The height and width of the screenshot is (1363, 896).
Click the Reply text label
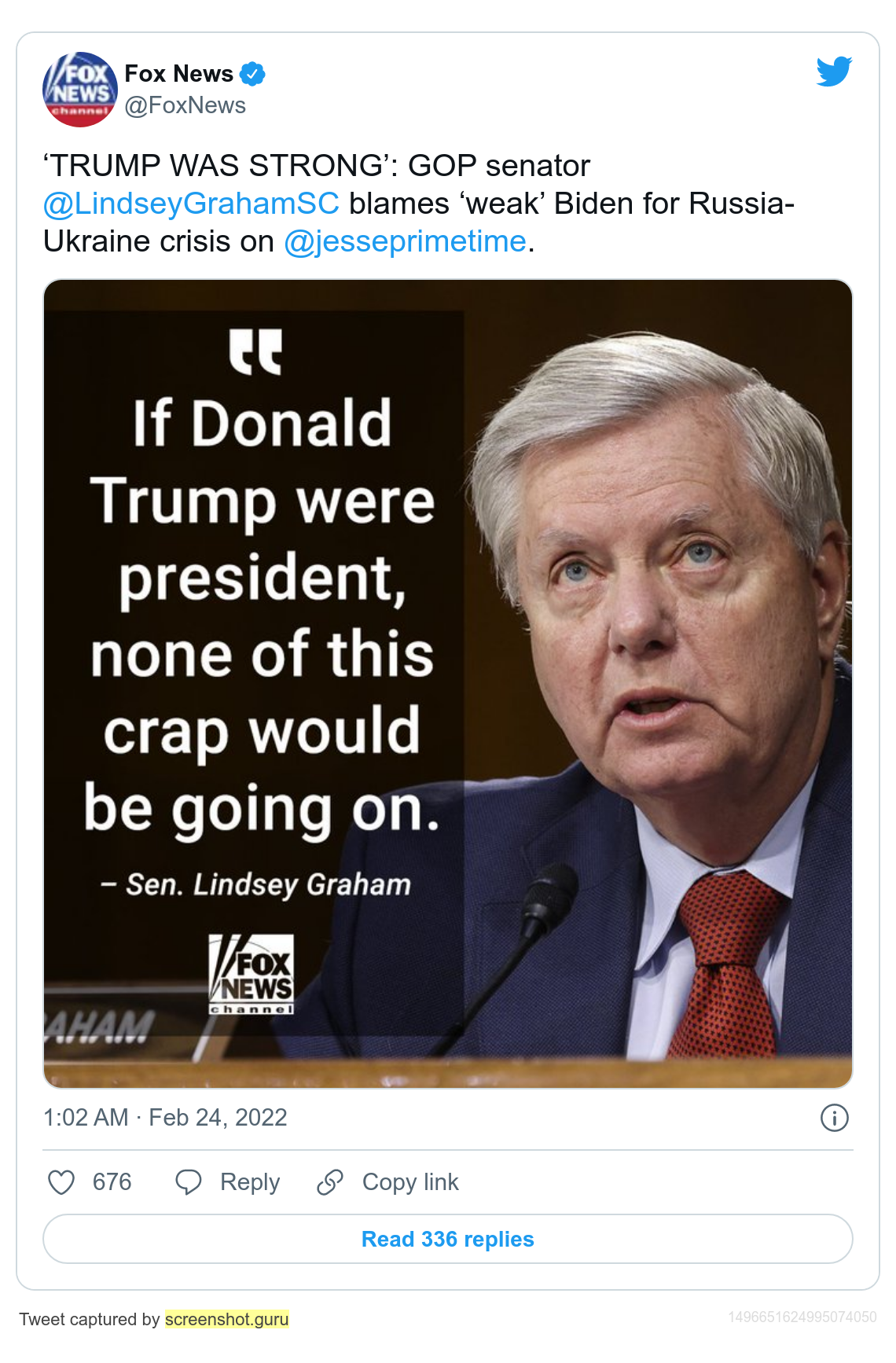point(250,1181)
